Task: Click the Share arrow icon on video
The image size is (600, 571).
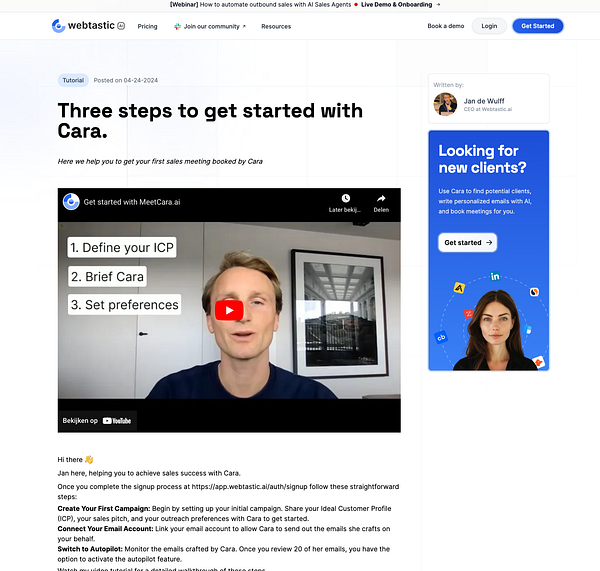Action: coord(381,198)
